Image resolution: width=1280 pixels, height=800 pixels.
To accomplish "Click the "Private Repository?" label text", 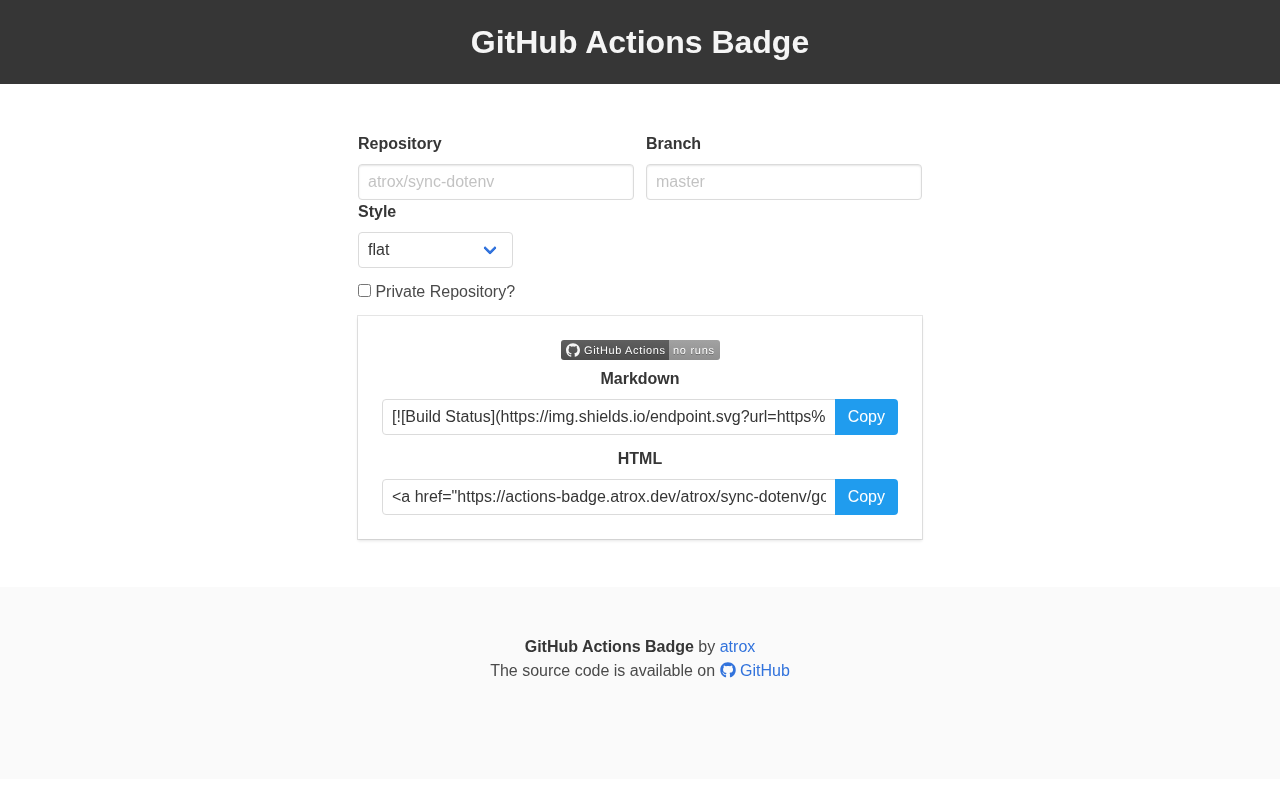I will (x=445, y=292).
